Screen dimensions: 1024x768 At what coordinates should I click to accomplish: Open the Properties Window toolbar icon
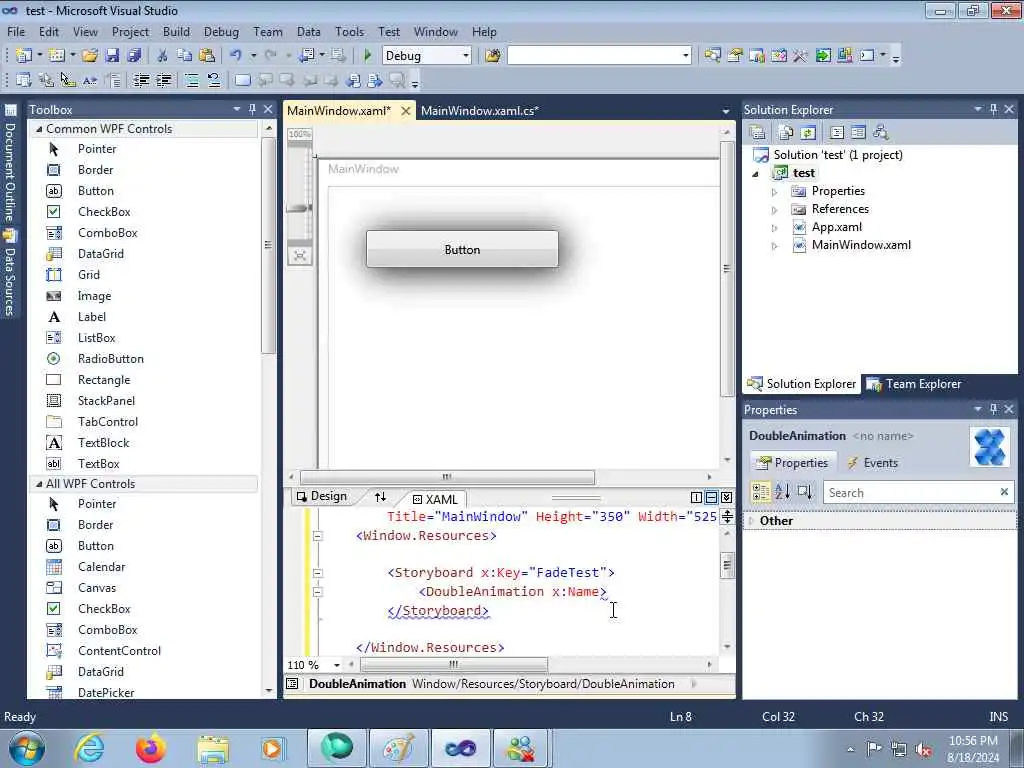click(x=735, y=56)
